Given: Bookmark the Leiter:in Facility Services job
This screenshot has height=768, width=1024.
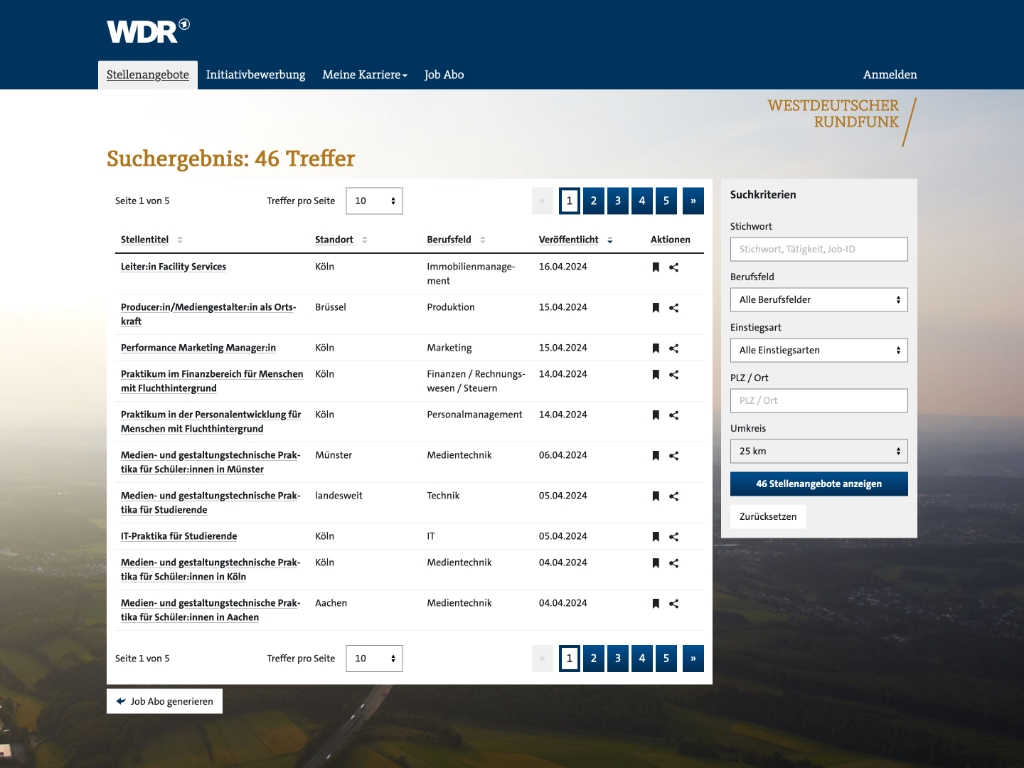Looking at the screenshot, I should click(x=656, y=267).
